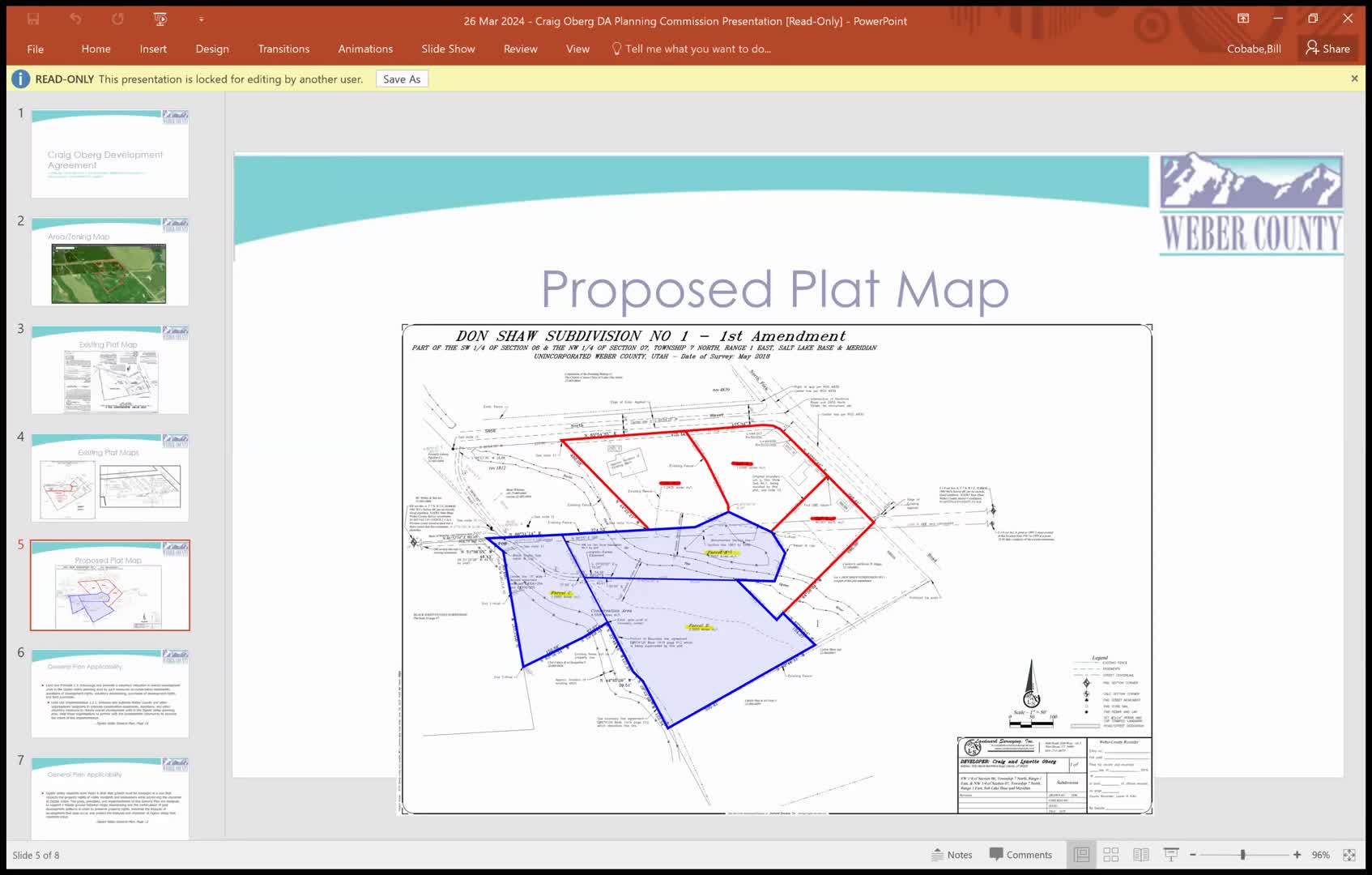Viewport: 1372px width, 875px height.
Task: Click the Save As button
Action: pos(402,79)
